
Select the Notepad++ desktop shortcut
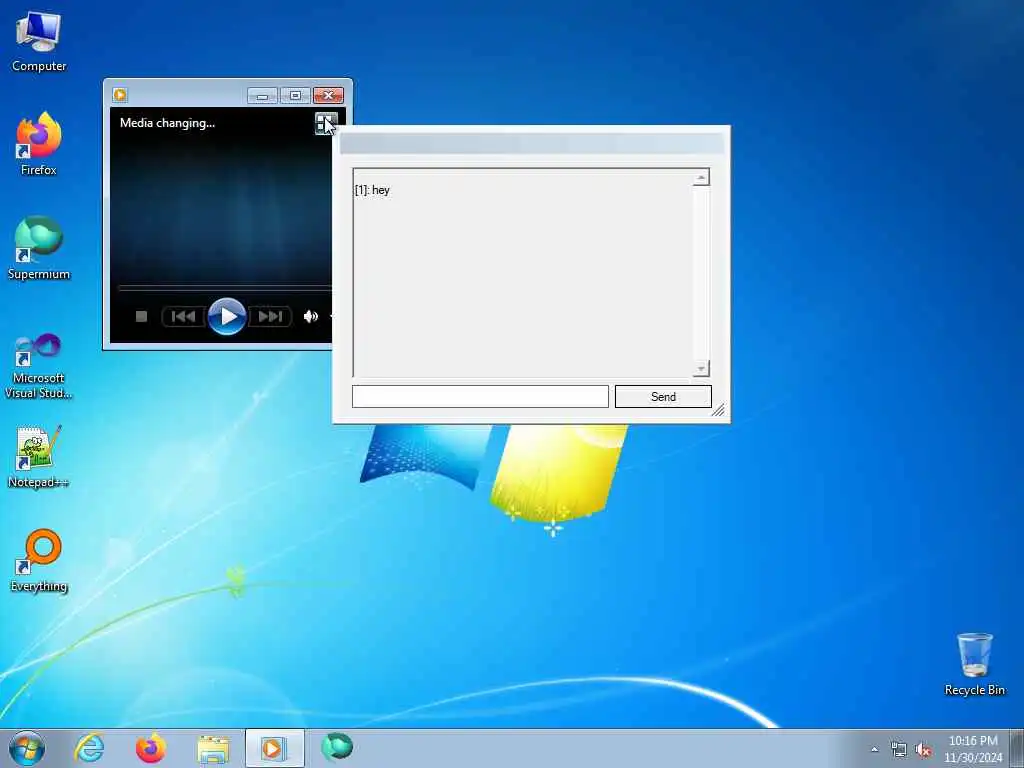click(x=39, y=457)
